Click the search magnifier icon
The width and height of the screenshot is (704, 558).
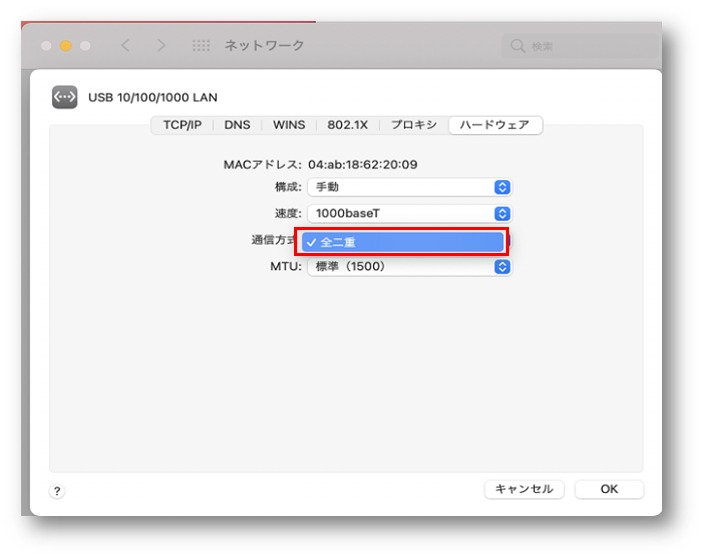click(x=518, y=46)
